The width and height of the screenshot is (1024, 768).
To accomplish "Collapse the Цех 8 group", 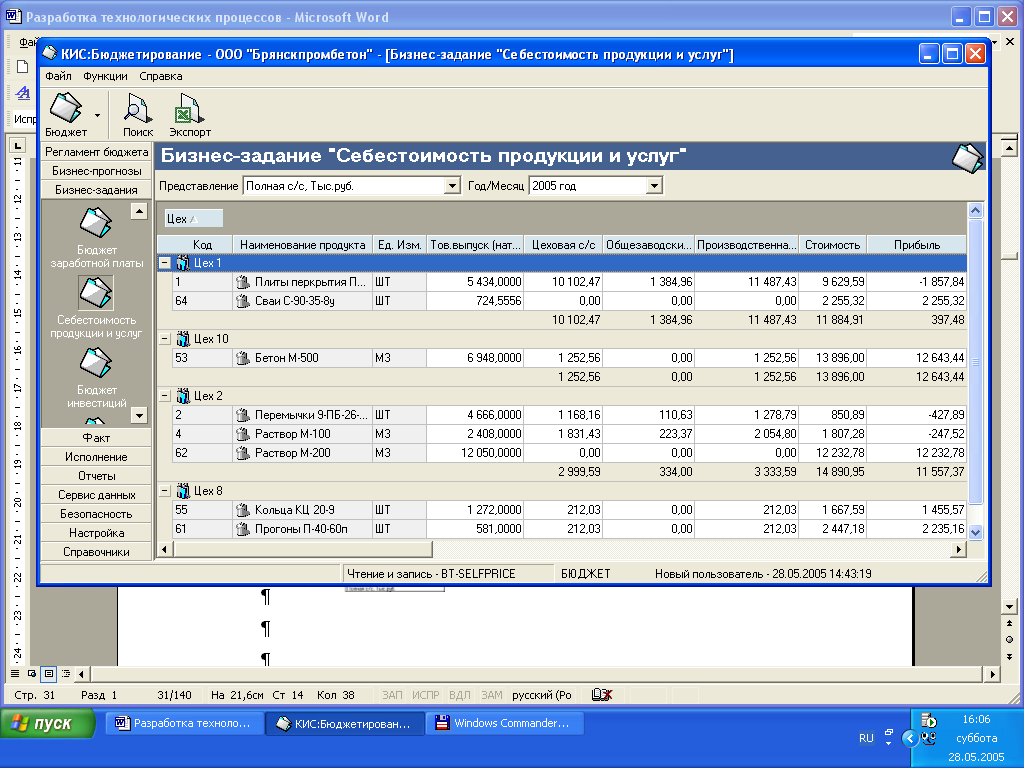I will tap(164, 491).
